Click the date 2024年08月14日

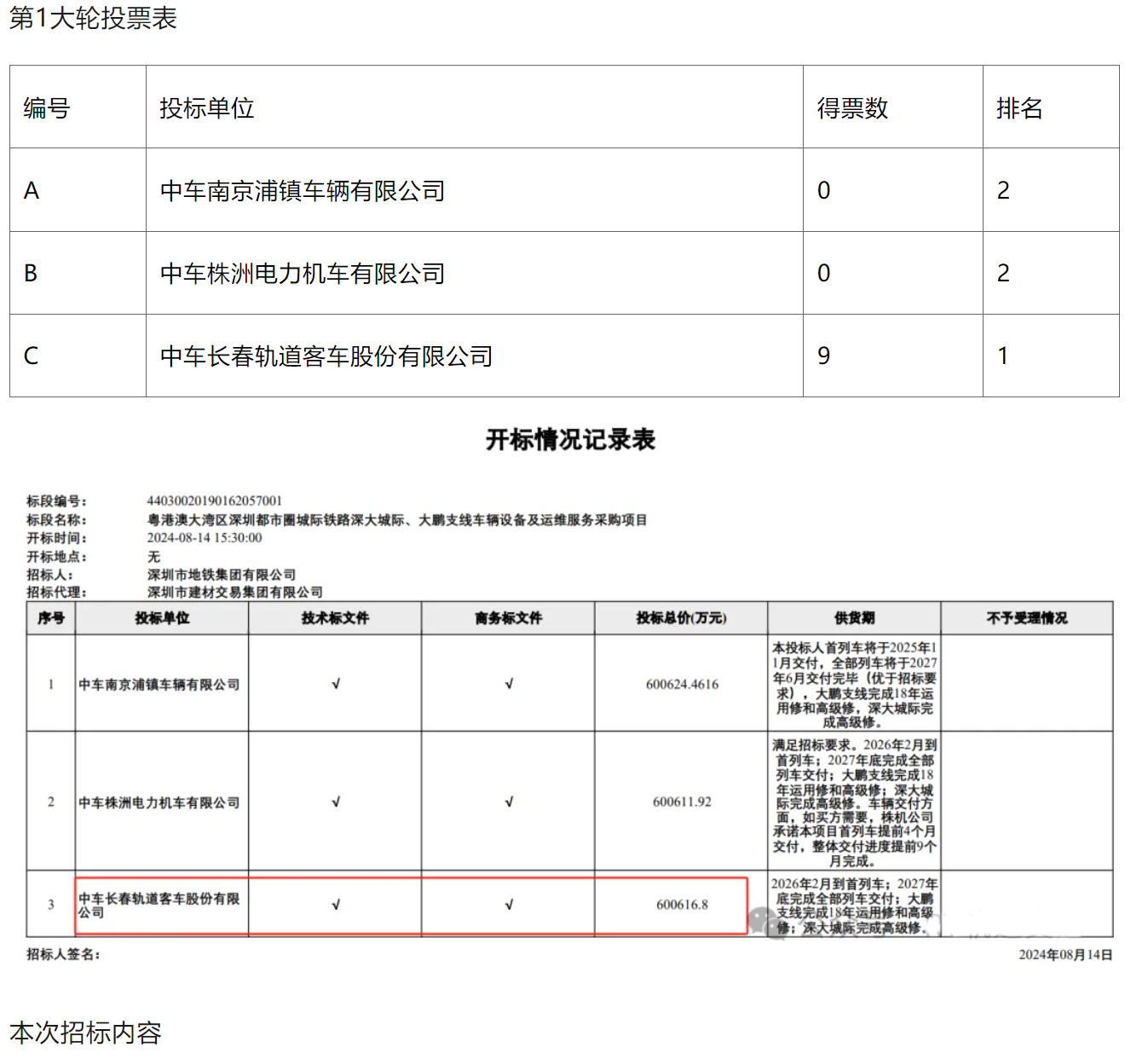coord(1065,955)
